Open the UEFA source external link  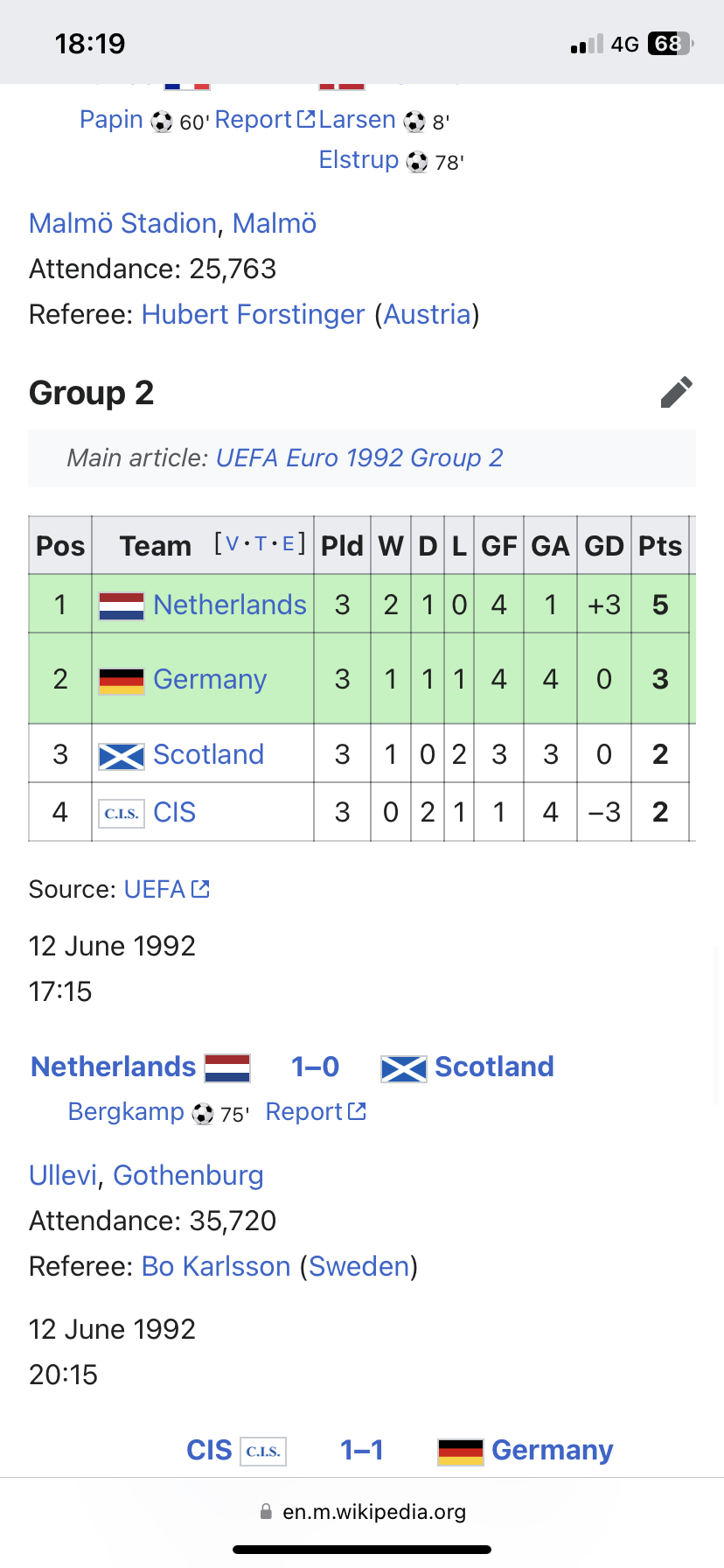coord(166,890)
